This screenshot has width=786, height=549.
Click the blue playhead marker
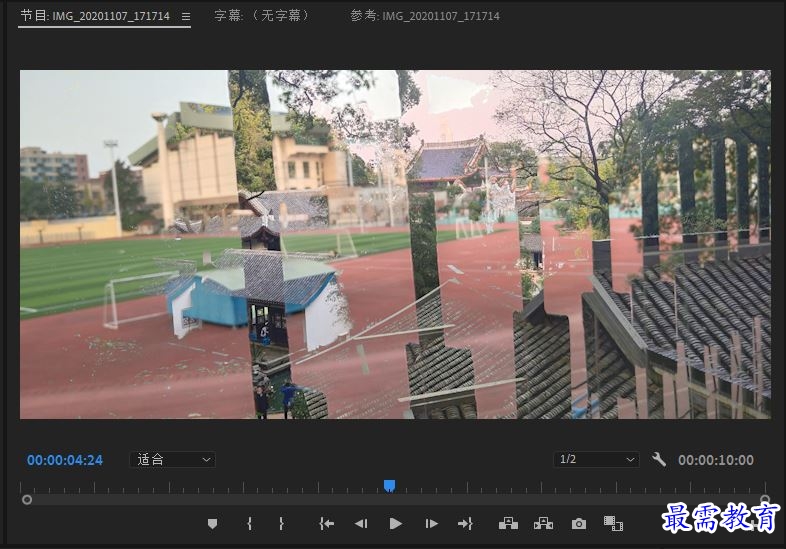389,485
